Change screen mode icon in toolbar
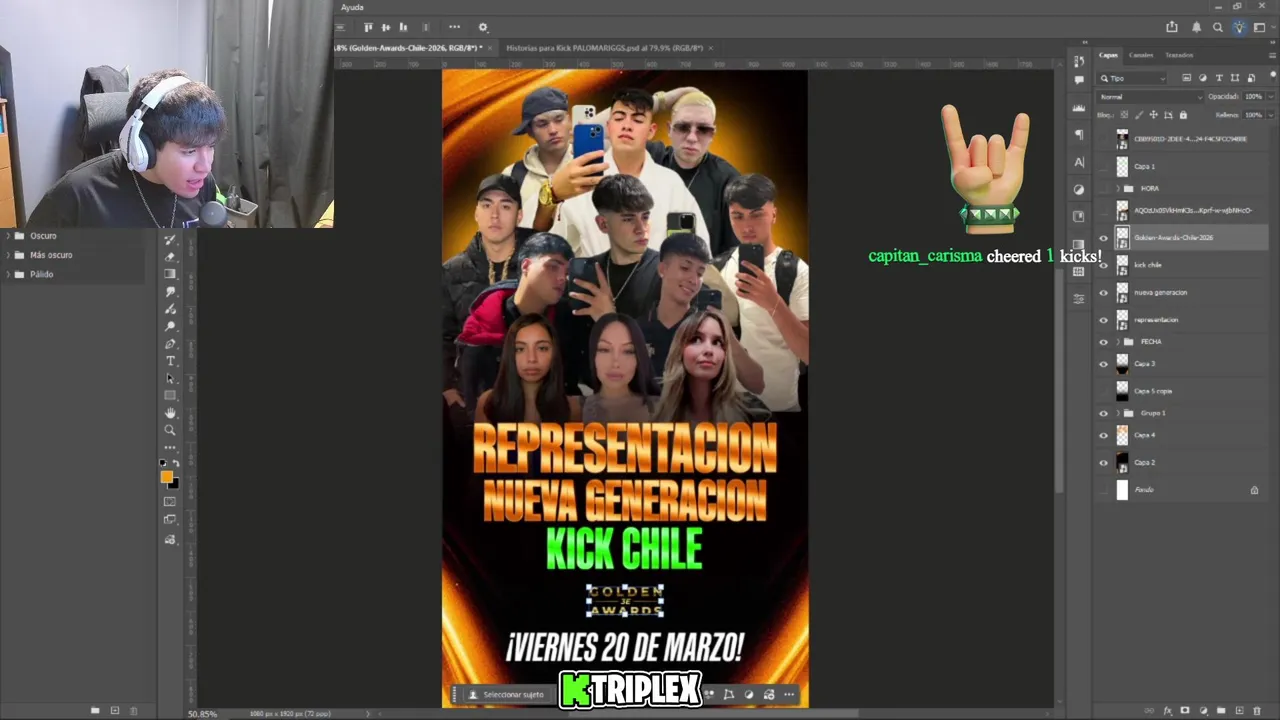Screen dimensions: 1280x720 click(170, 519)
